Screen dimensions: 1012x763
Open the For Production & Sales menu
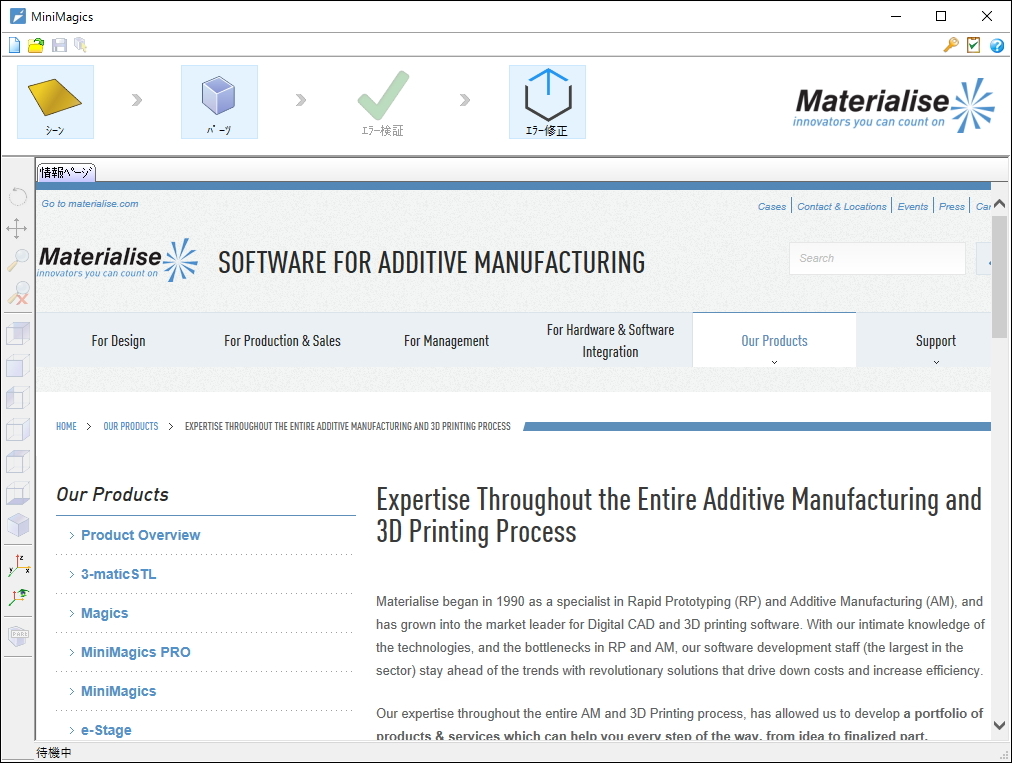click(x=282, y=341)
